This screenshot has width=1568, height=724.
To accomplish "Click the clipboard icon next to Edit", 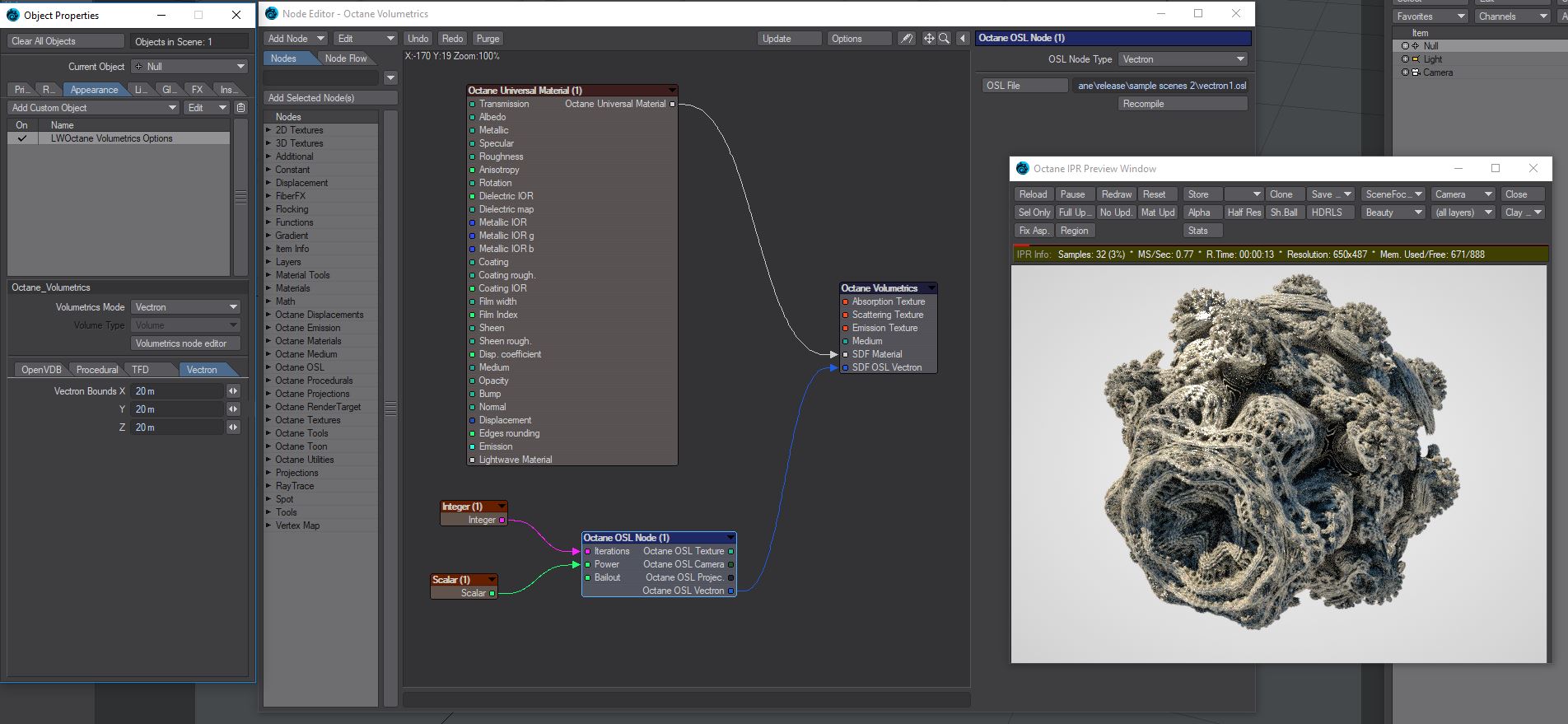I will 240,108.
